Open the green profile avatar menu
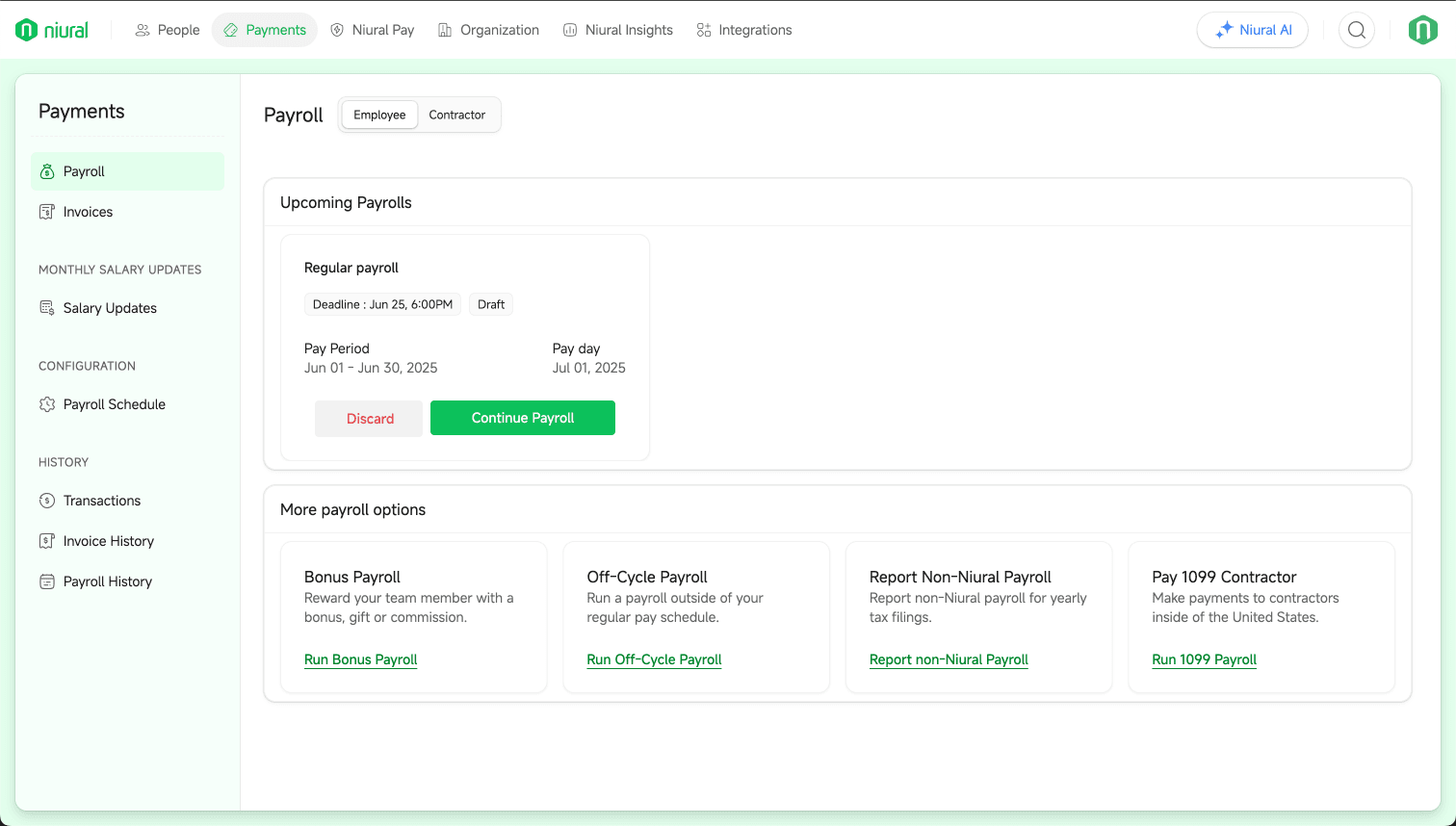 click(1423, 30)
